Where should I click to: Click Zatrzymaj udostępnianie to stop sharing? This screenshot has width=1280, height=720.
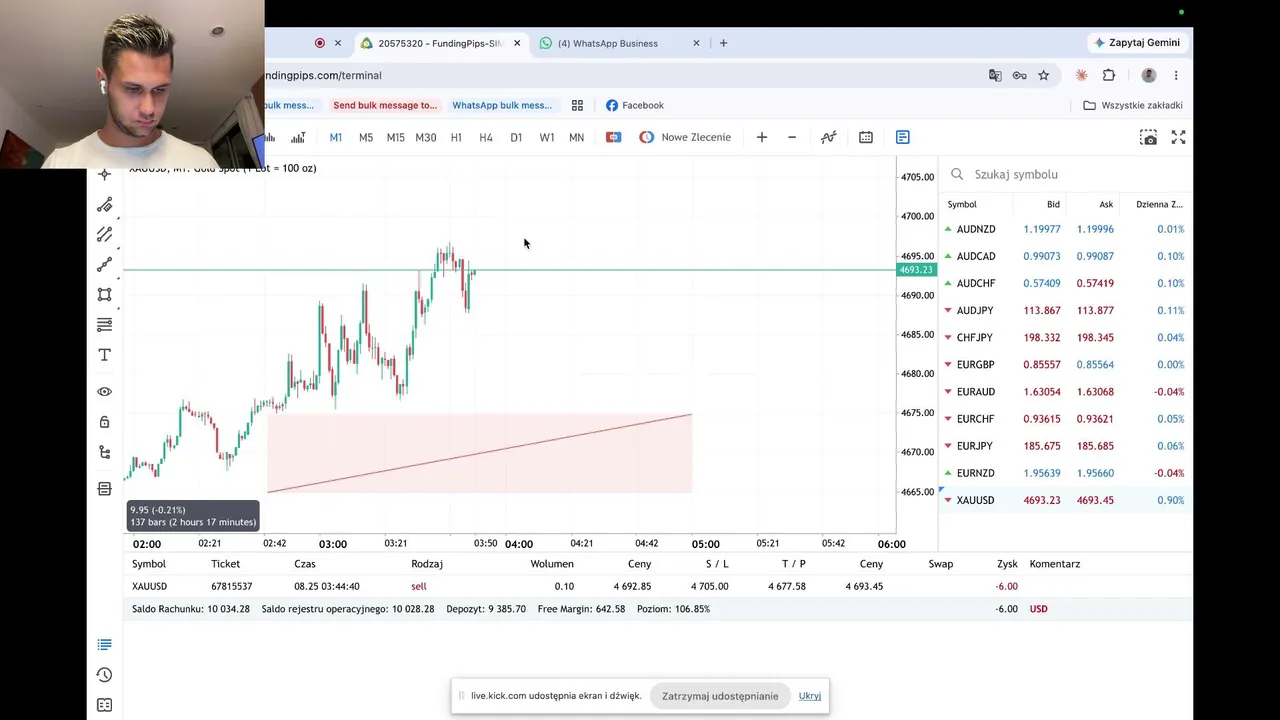[x=720, y=696]
